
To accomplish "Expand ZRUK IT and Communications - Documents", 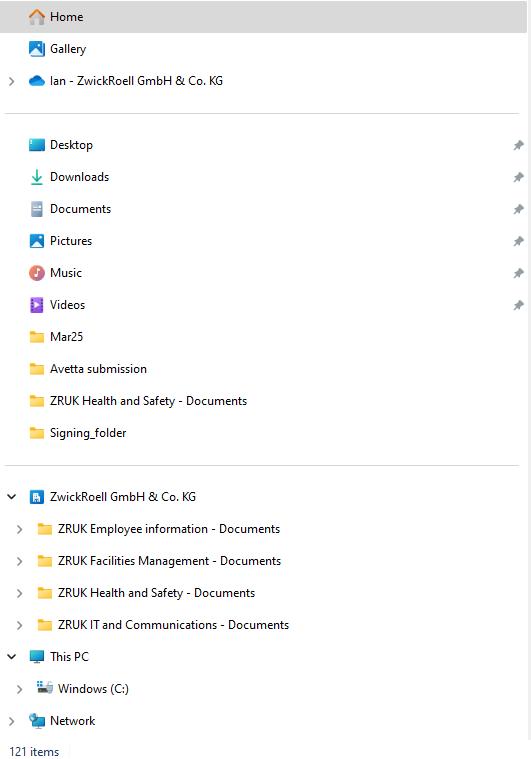I will point(19,625).
